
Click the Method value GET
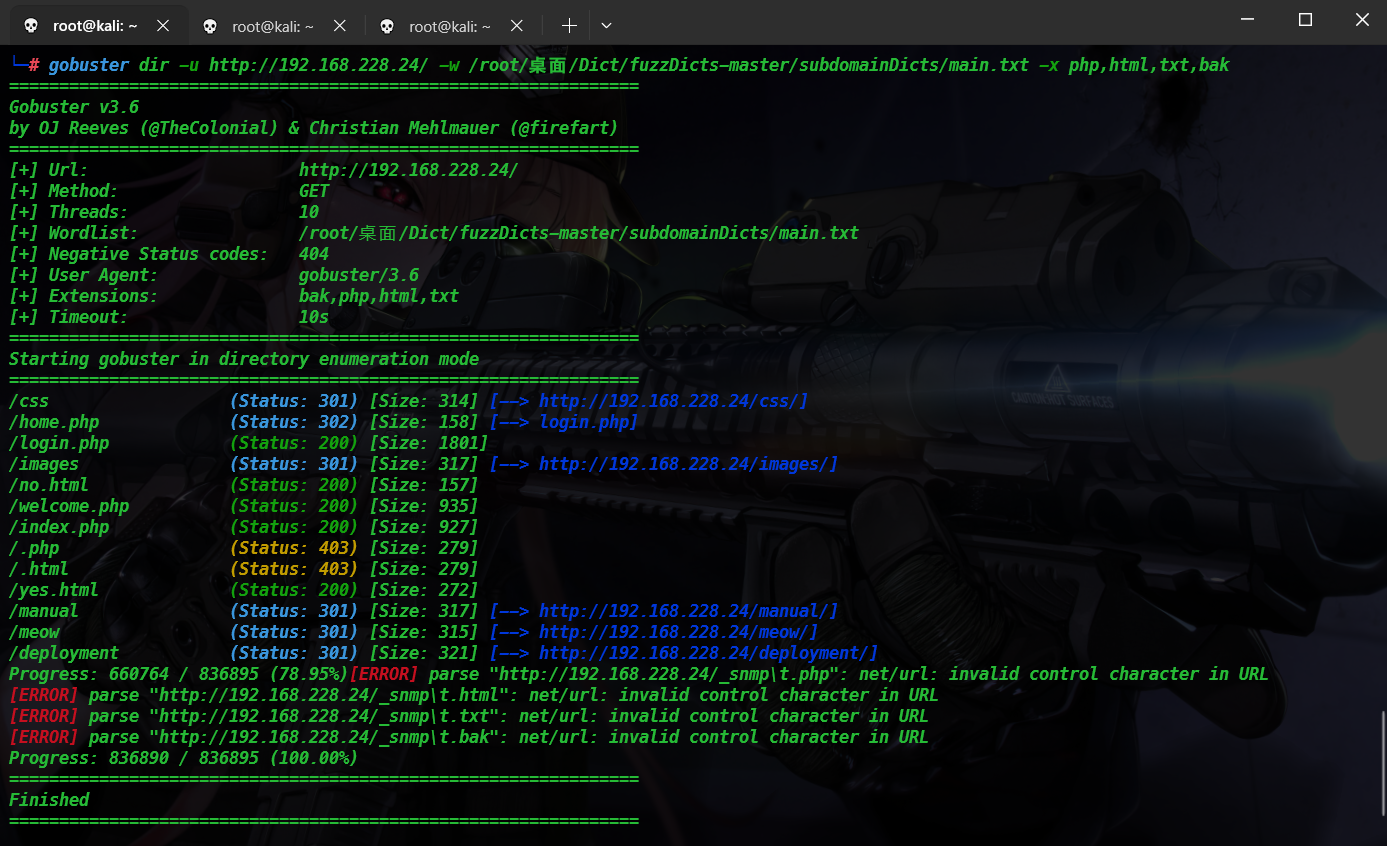314,191
